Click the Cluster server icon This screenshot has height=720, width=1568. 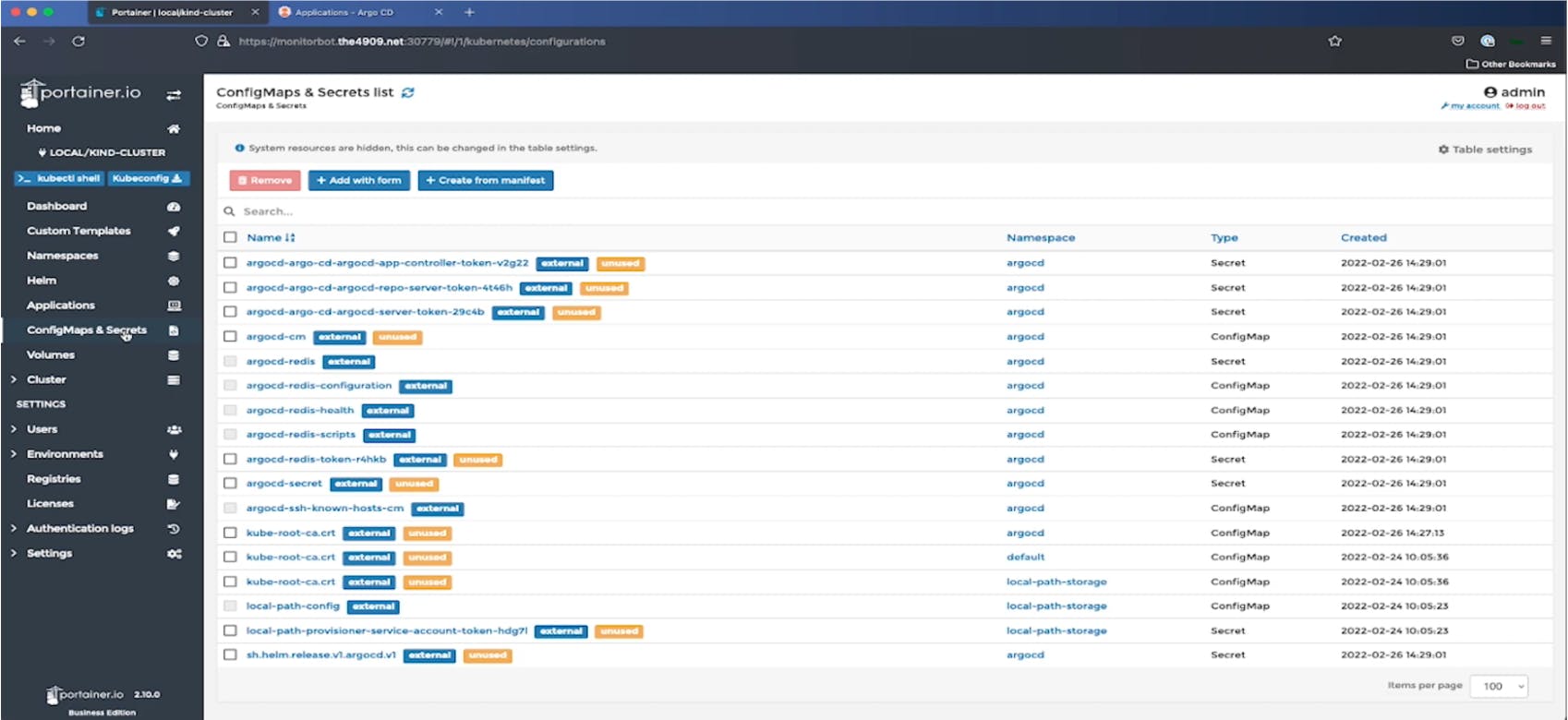point(174,380)
